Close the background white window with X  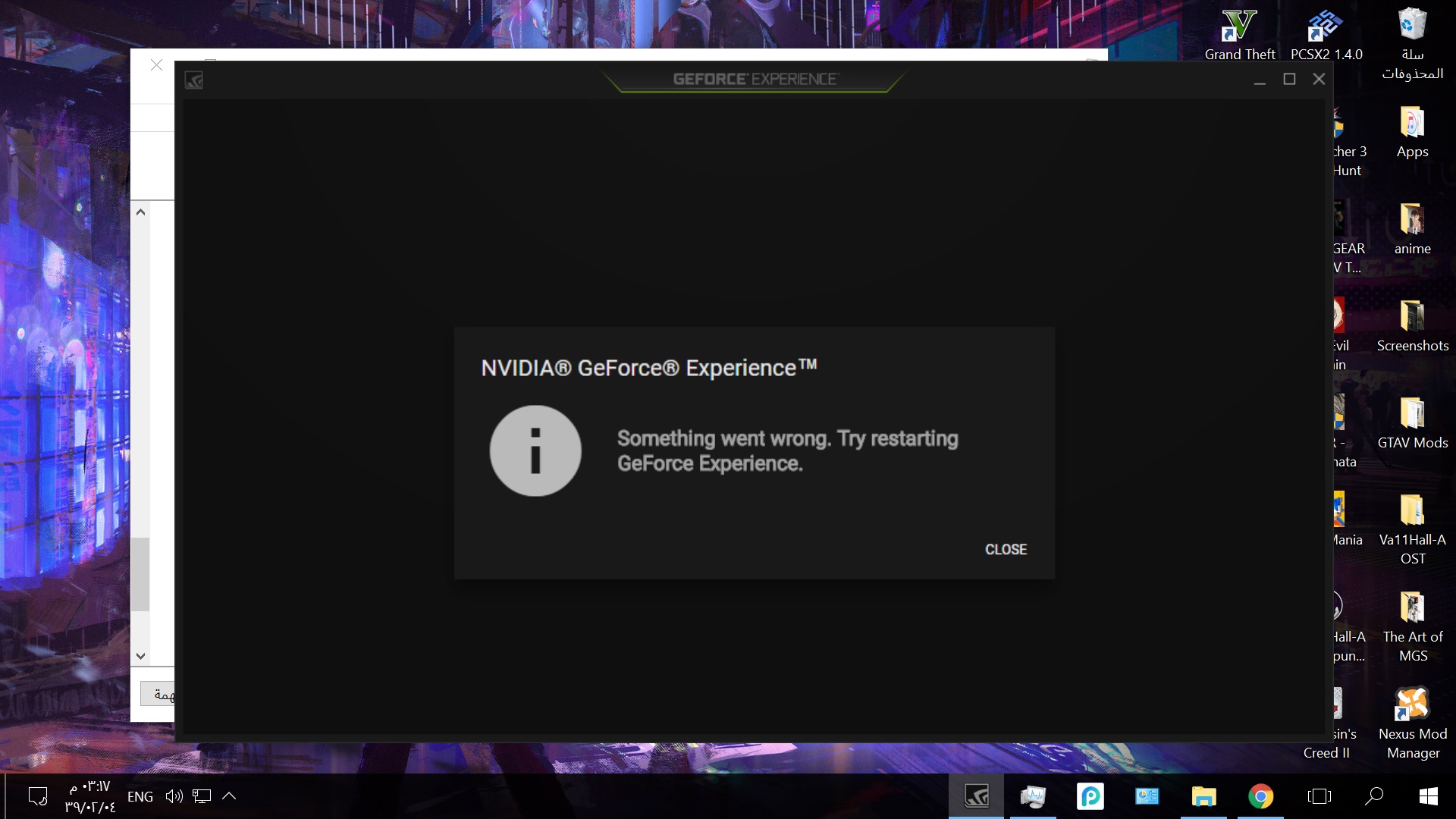pyautogui.click(x=156, y=65)
